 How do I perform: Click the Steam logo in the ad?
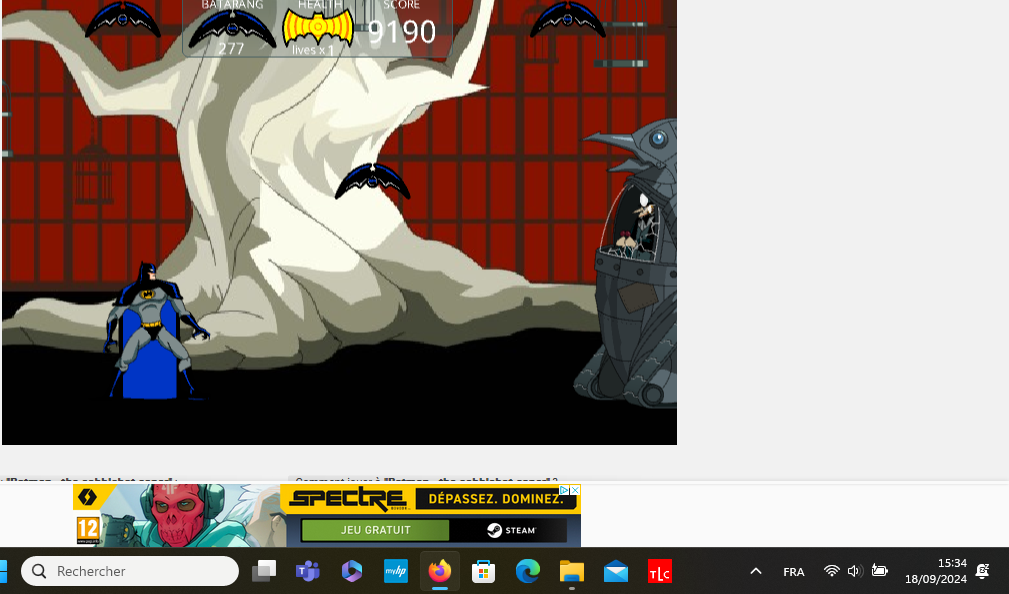pyautogui.click(x=512, y=530)
